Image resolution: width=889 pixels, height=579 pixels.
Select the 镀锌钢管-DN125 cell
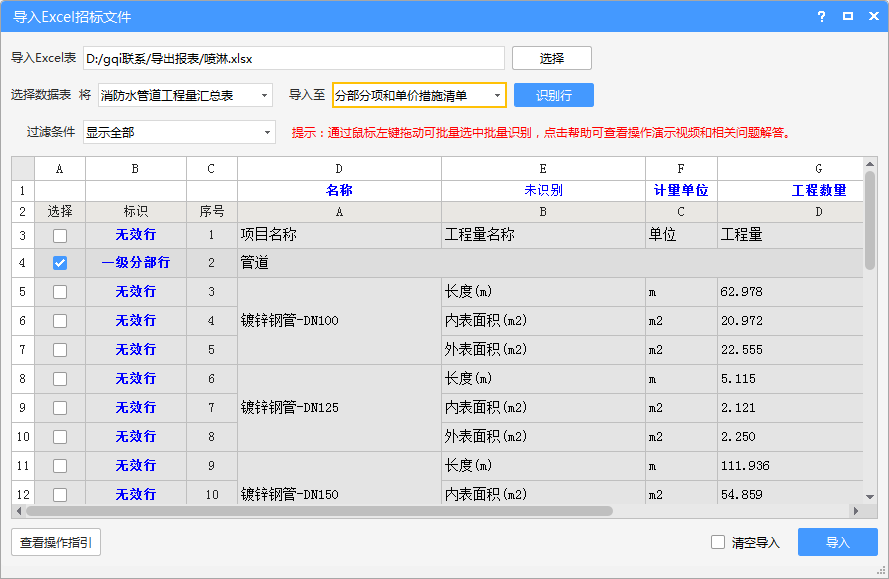[339, 407]
